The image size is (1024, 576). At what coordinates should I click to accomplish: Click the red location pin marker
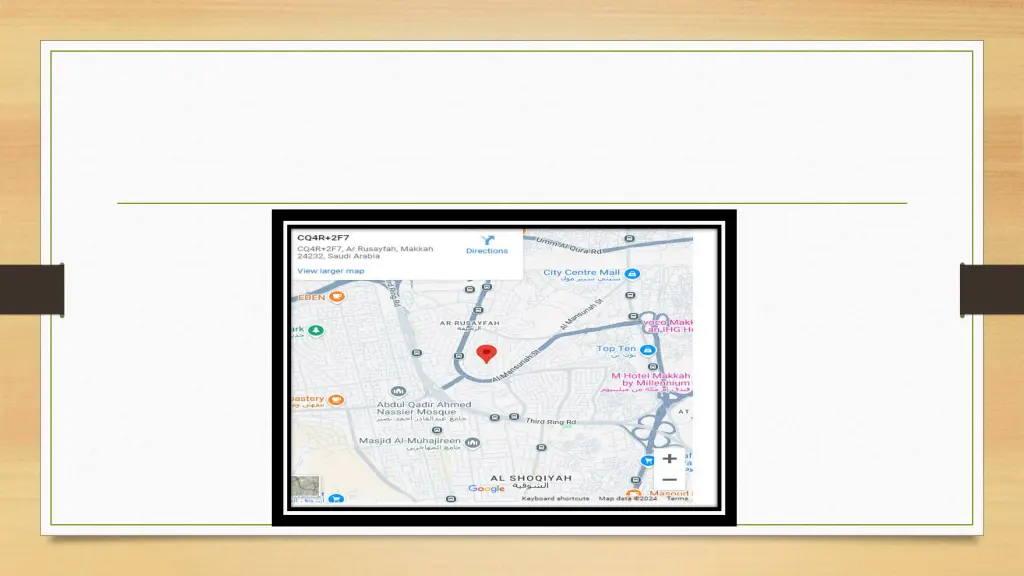coord(487,353)
